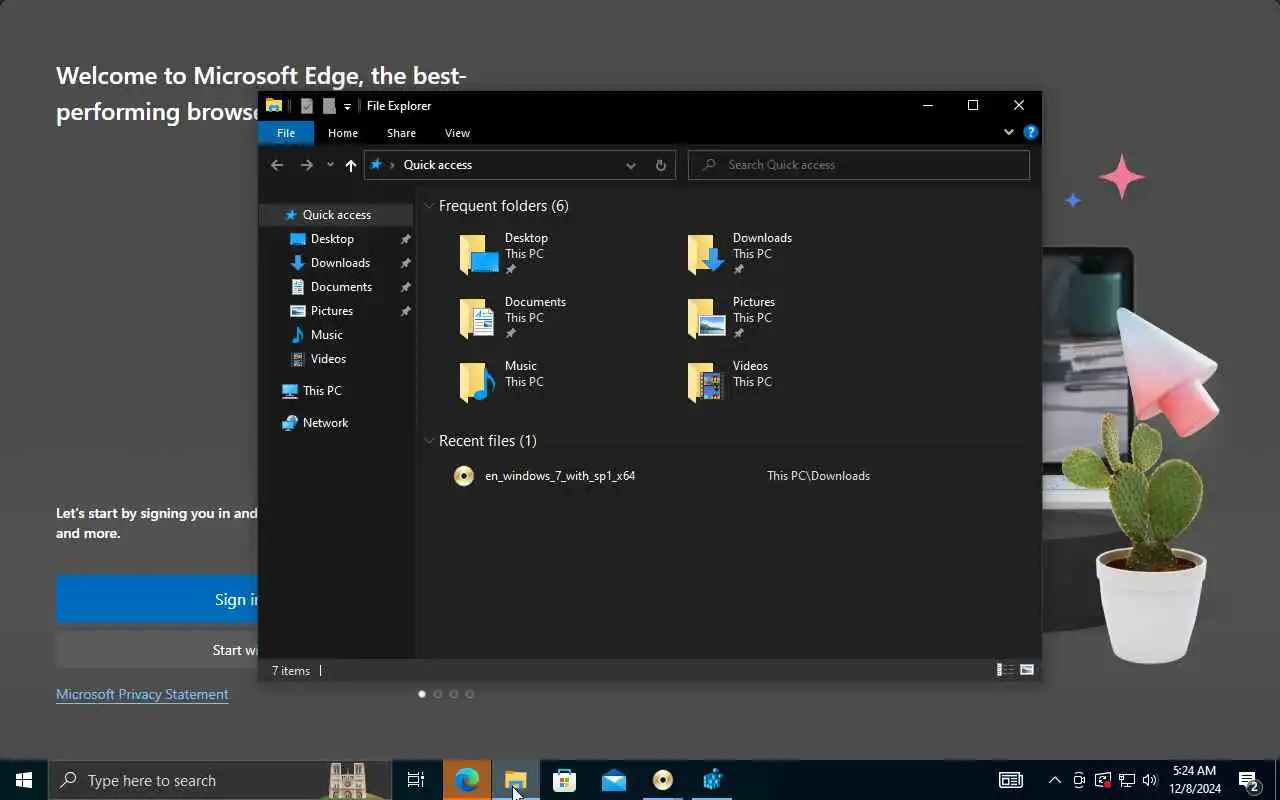Select the Documents folder icon in Frequent folders
Viewport: 1280px width, 800px height.
tap(478, 318)
